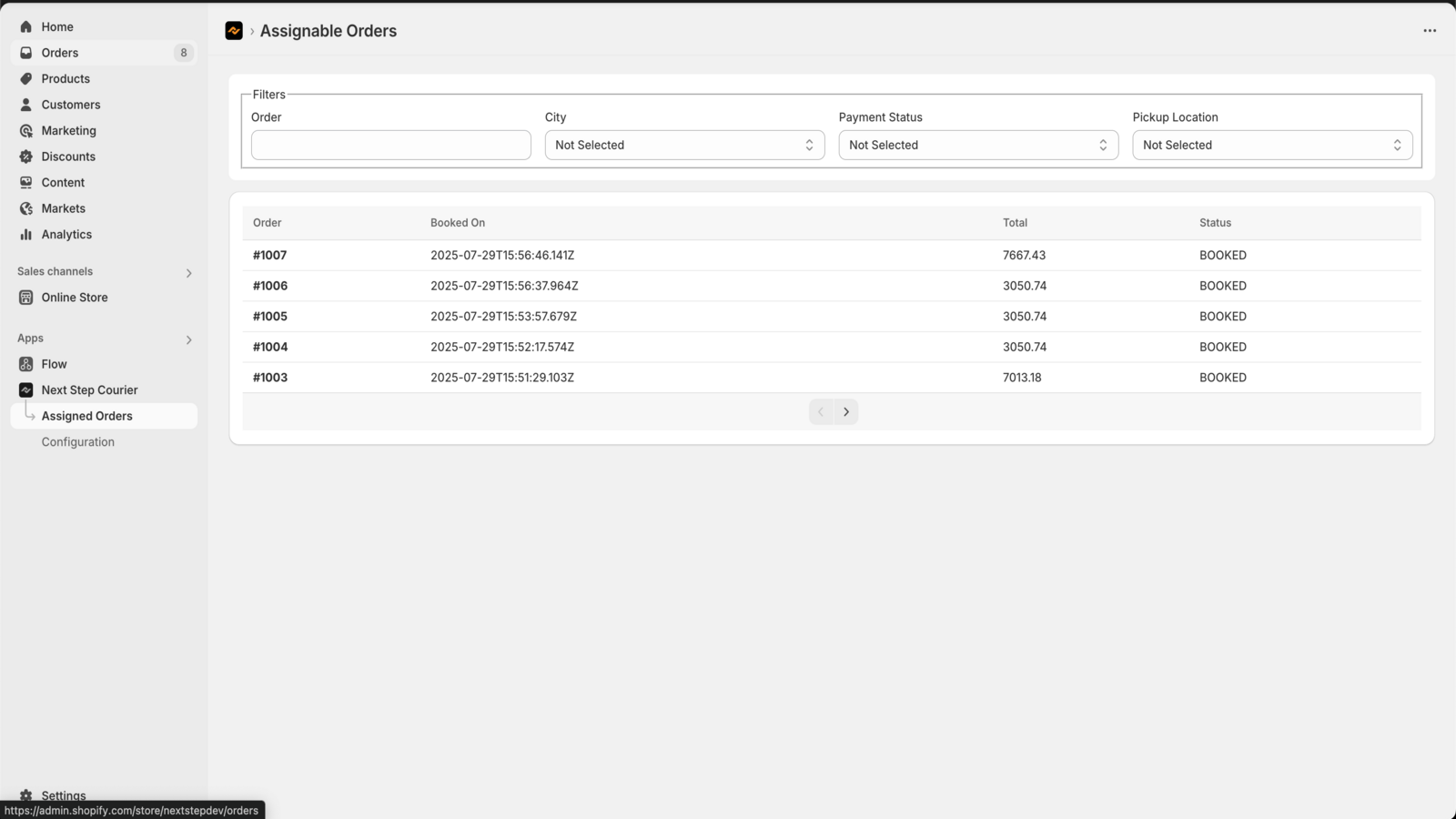Expand the Apps section chevron

point(188,339)
